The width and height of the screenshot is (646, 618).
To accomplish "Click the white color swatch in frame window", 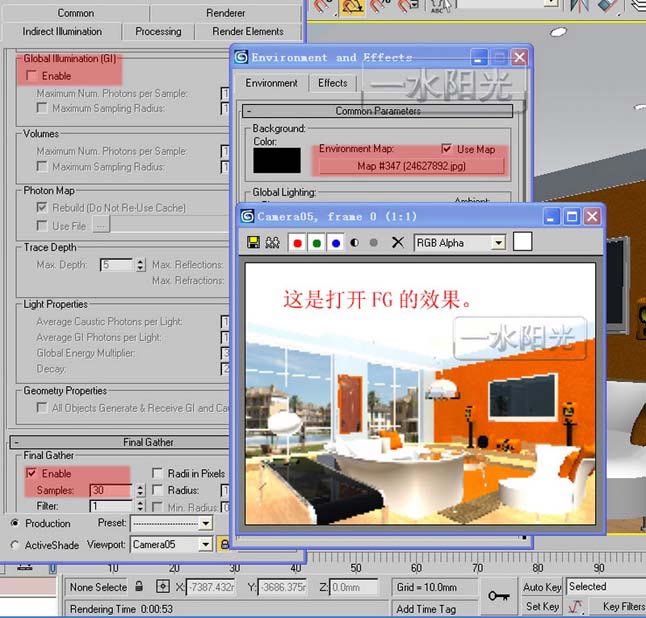I will tap(522, 241).
